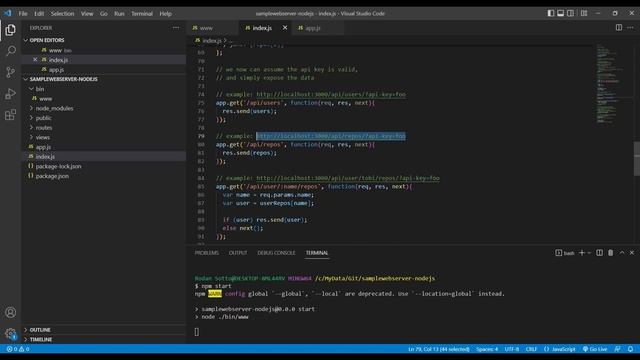Select the bash terminal profile label
Viewport: 640px width, 360px height.
coord(565,253)
